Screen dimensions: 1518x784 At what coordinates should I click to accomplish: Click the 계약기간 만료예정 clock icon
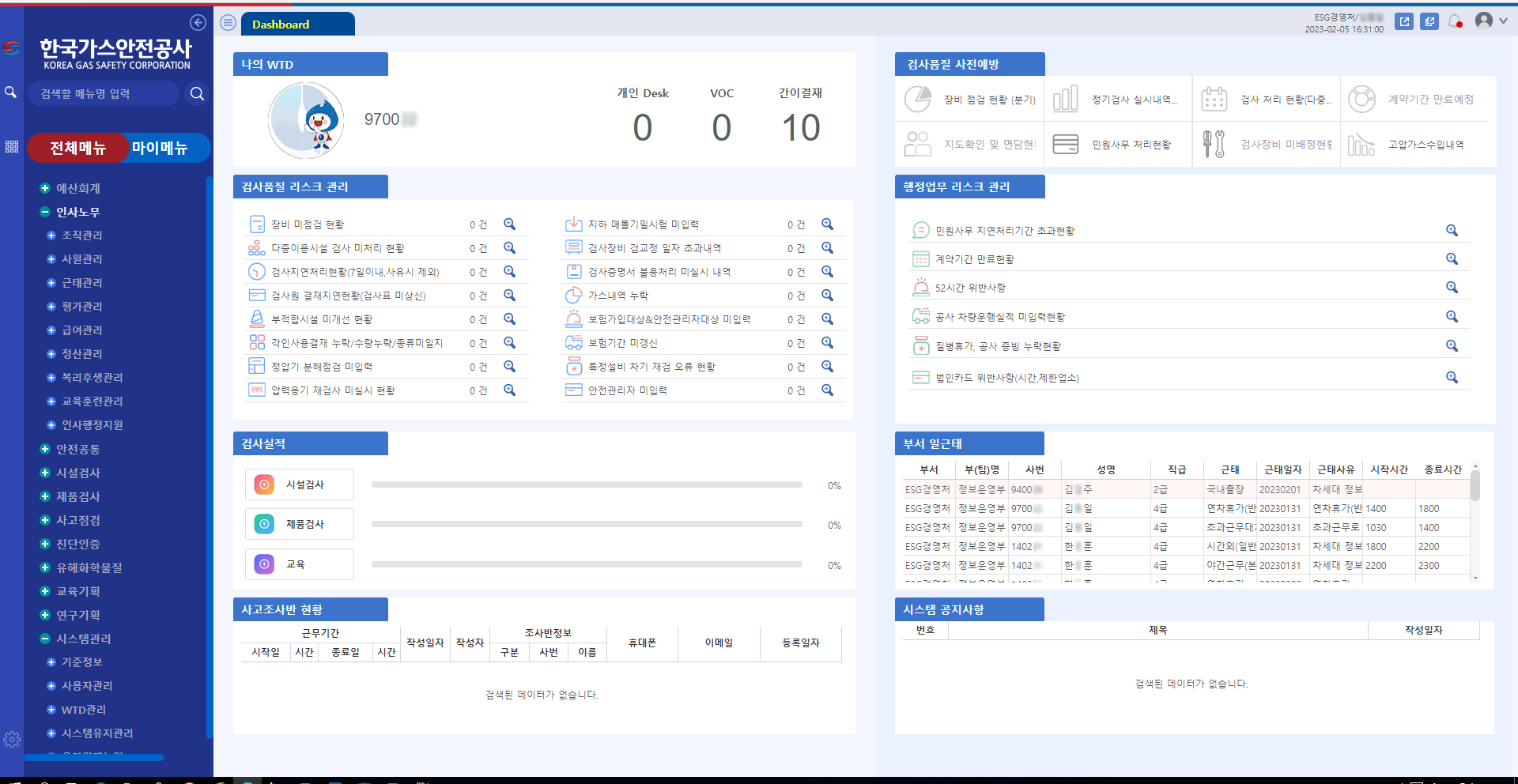coord(1361,98)
